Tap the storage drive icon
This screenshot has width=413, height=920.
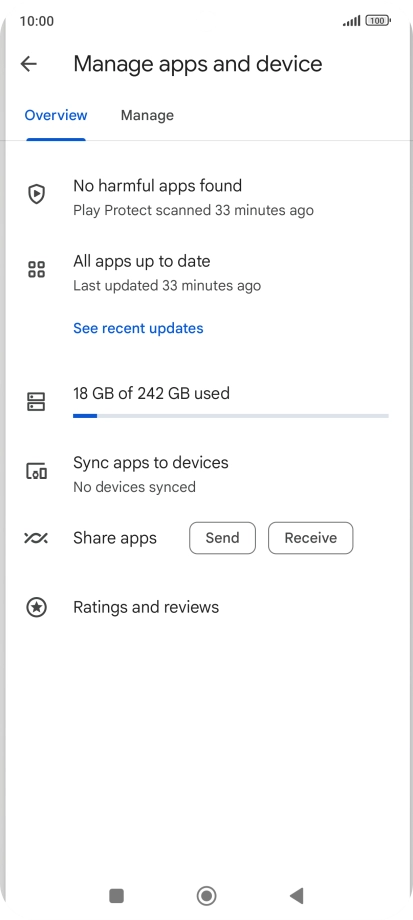(x=36, y=402)
